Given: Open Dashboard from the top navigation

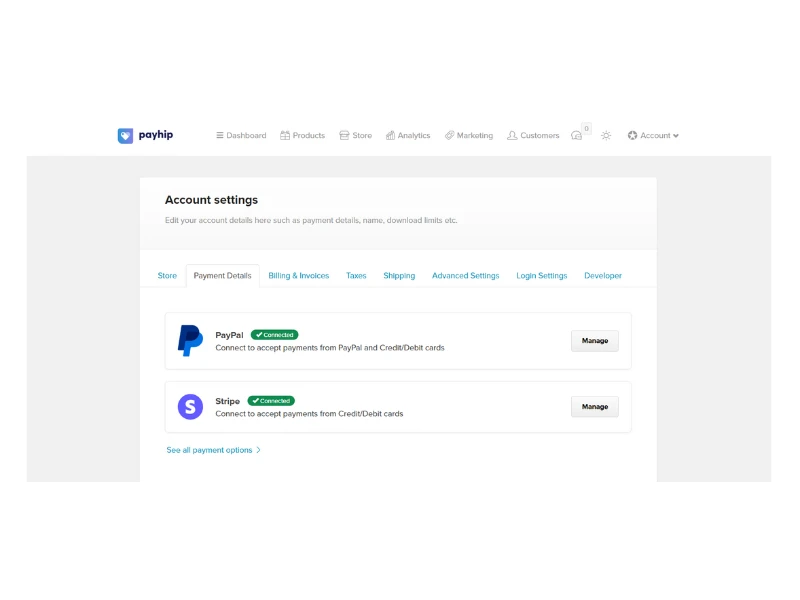Looking at the screenshot, I should (x=241, y=136).
